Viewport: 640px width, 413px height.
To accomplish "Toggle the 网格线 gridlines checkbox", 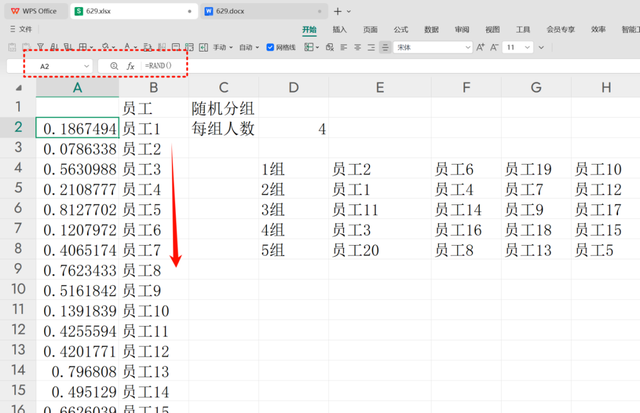I will click(x=270, y=47).
